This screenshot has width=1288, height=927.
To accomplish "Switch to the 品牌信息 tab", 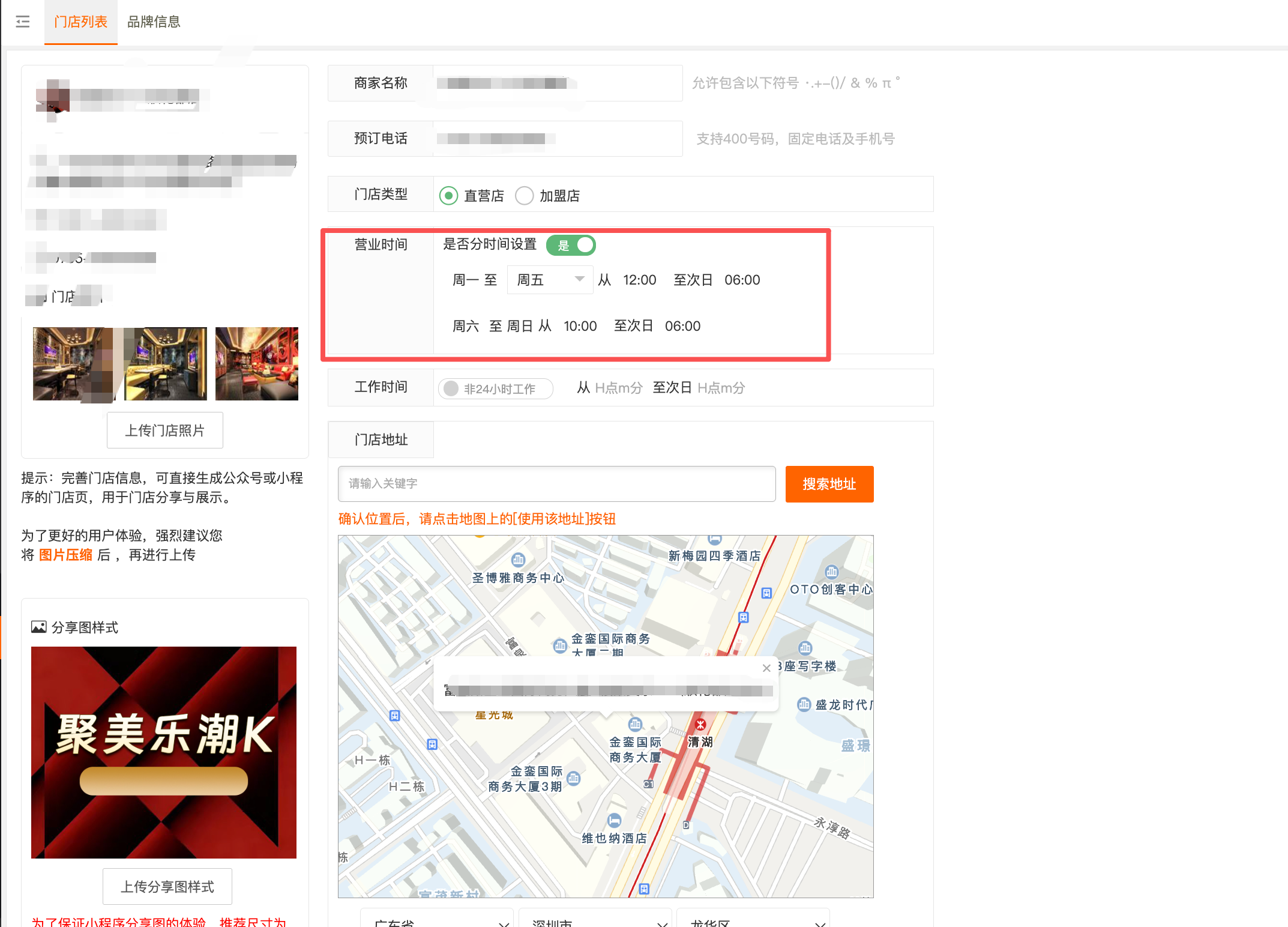I will coord(154,22).
